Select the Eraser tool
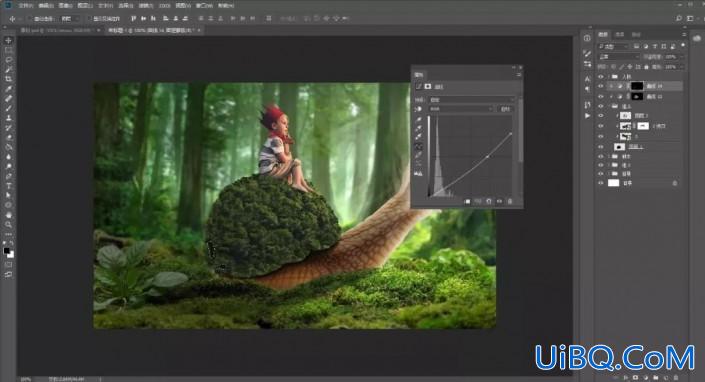Image resolution: width=705 pixels, height=382 pixels. coord(8,137)
